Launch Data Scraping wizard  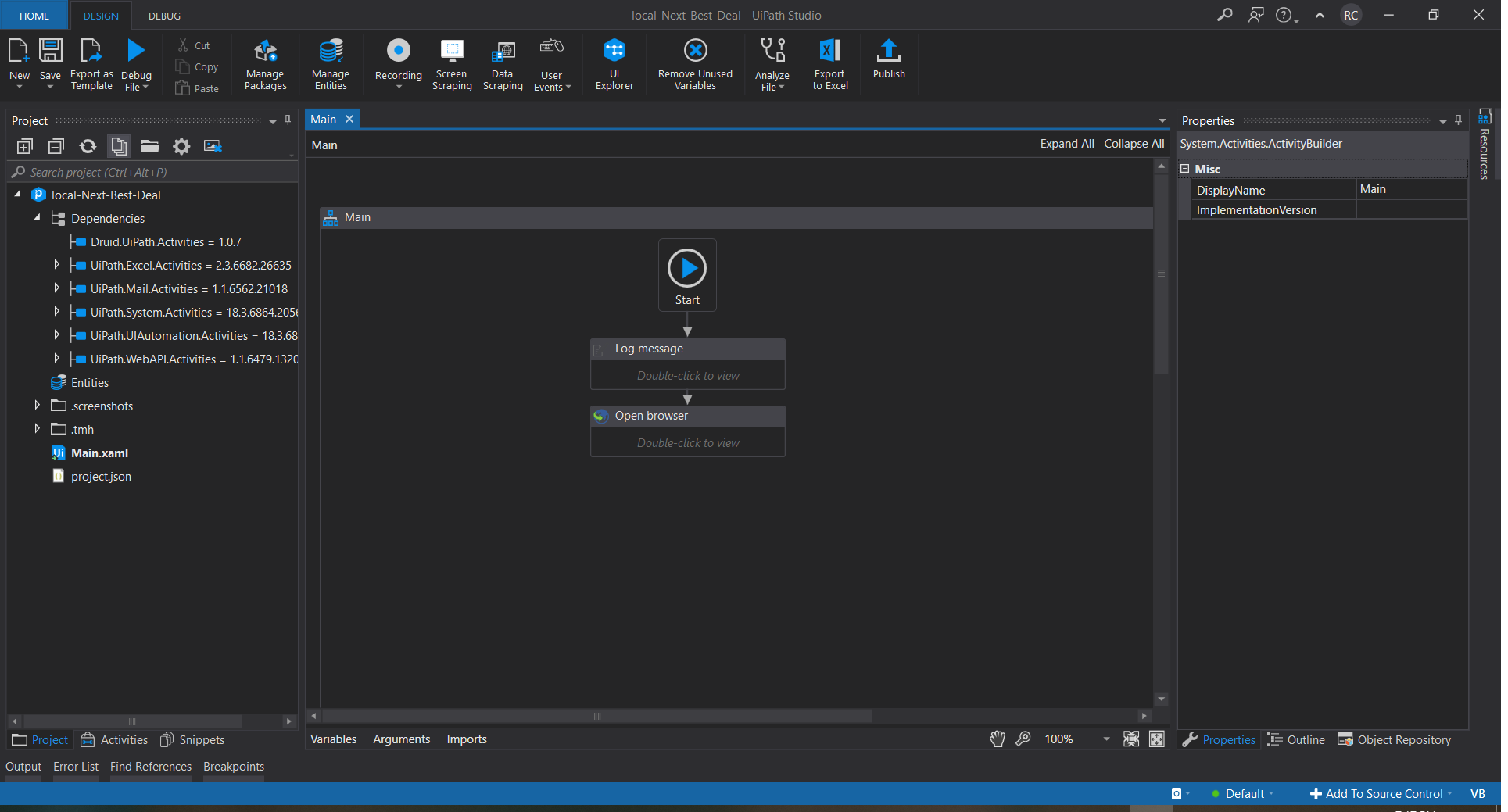point(503,64)
